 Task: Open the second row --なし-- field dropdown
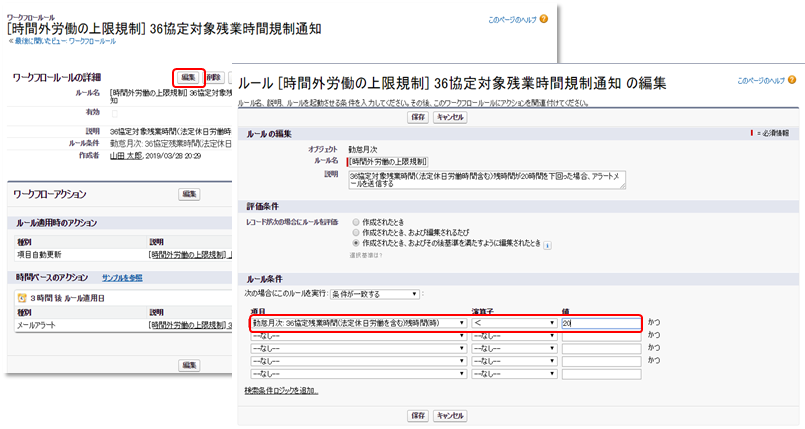click(358, 336)
